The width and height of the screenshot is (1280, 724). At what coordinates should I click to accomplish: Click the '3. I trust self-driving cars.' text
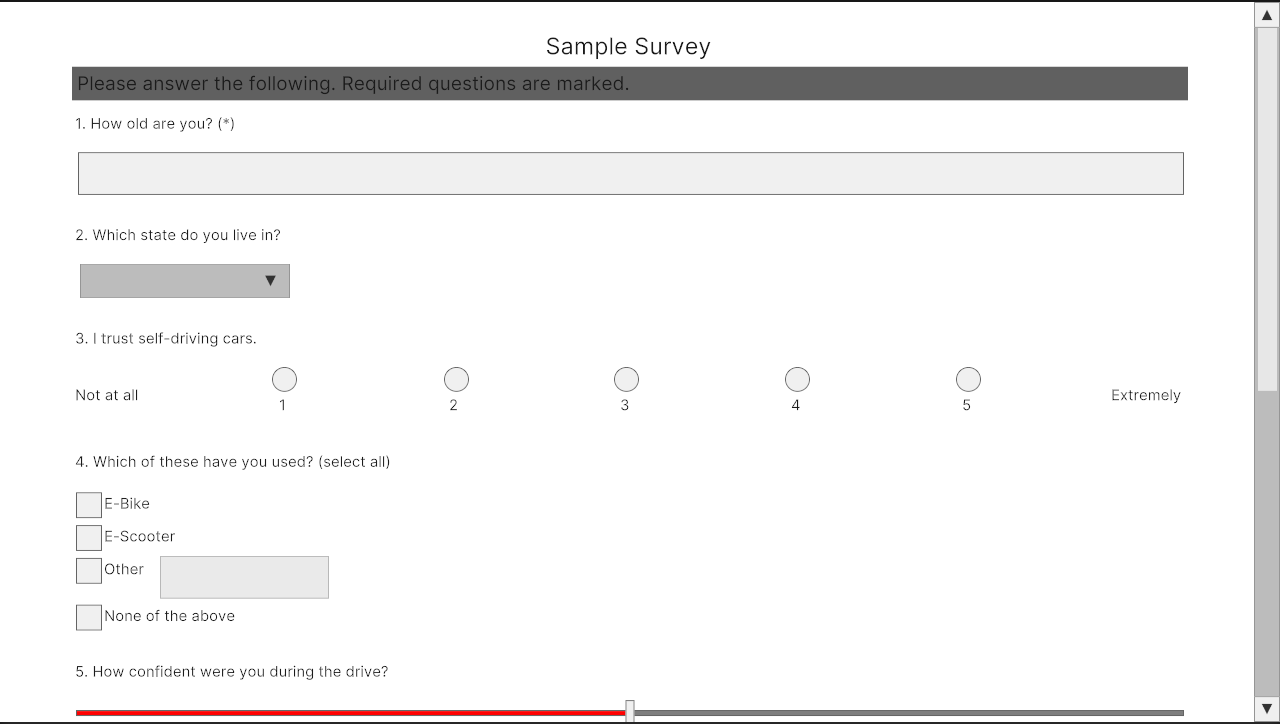coord(166,339)
